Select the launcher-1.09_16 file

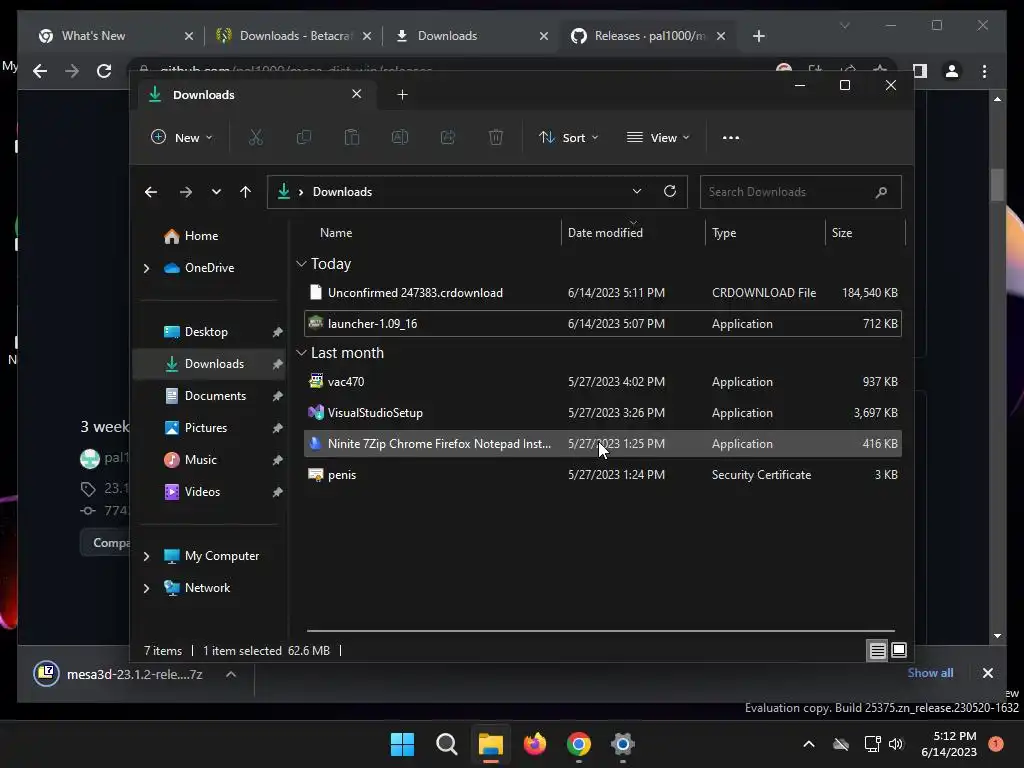tap(603, 323)
